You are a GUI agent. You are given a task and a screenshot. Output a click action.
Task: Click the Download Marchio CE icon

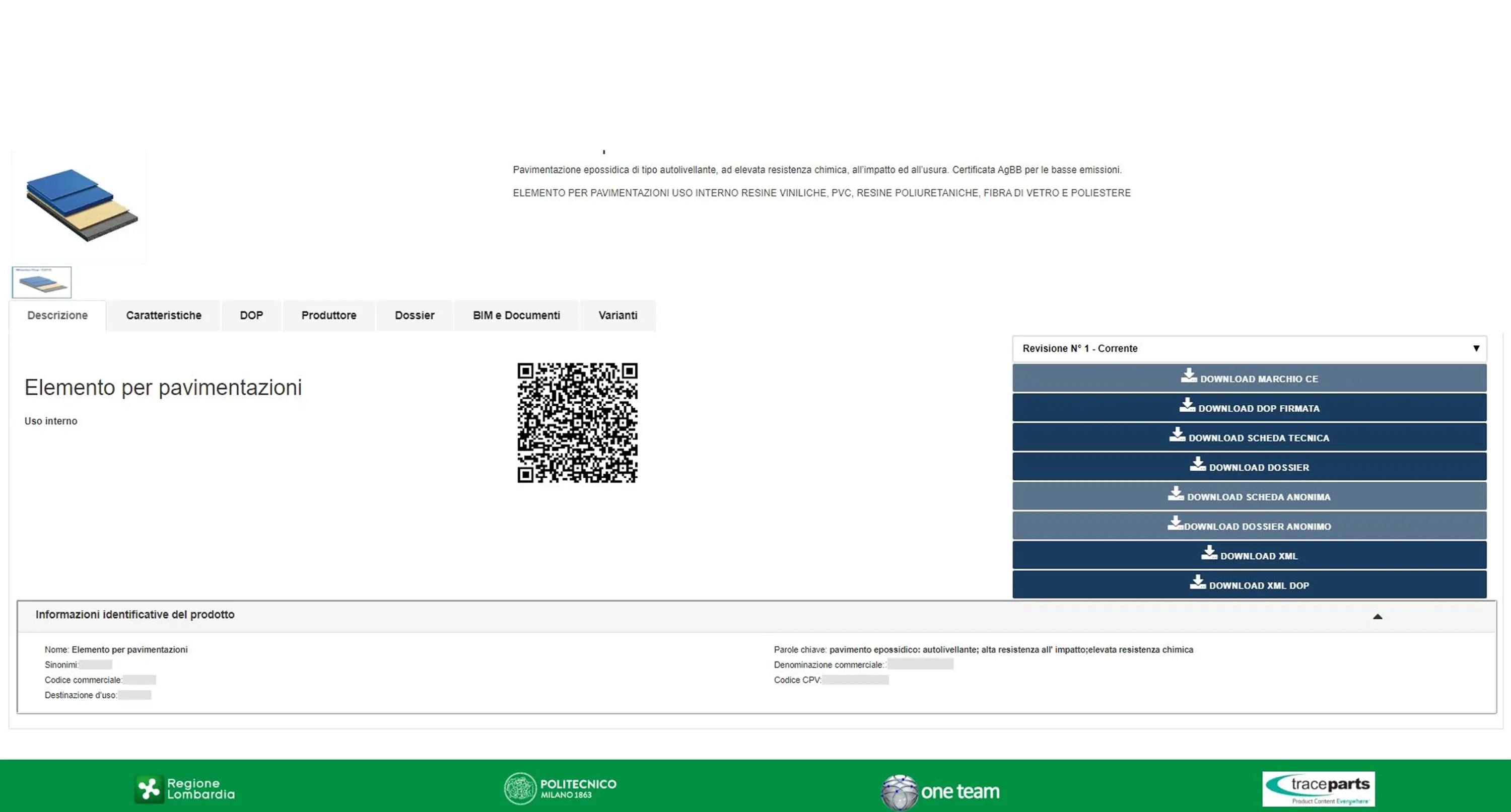[x=1188, y=376]
